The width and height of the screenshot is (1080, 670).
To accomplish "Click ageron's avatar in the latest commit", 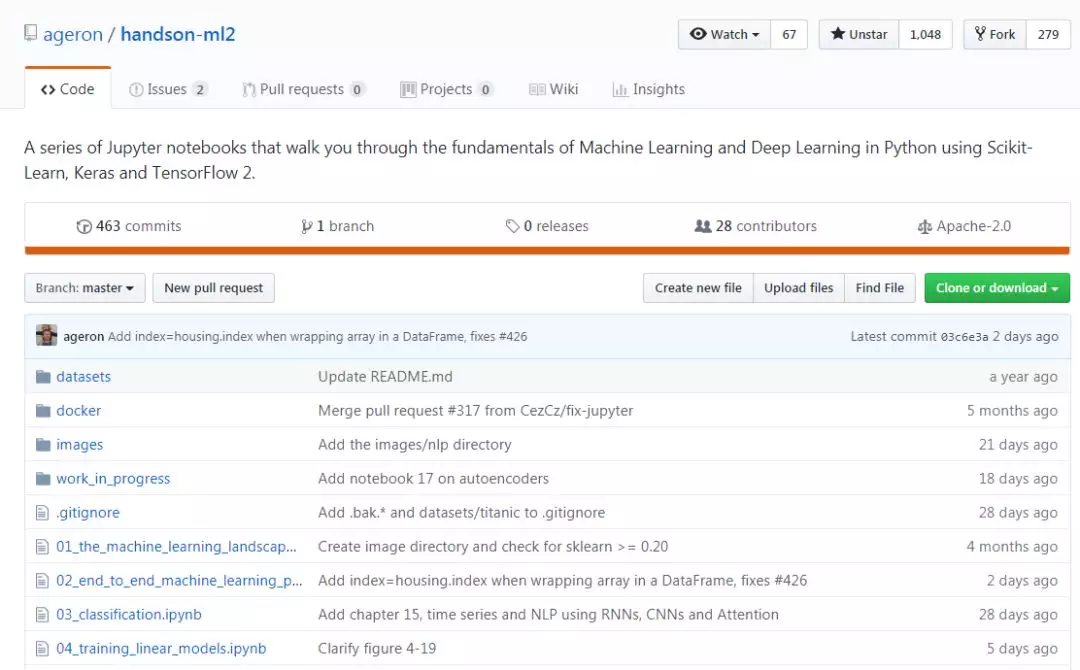I will [46, 336].
